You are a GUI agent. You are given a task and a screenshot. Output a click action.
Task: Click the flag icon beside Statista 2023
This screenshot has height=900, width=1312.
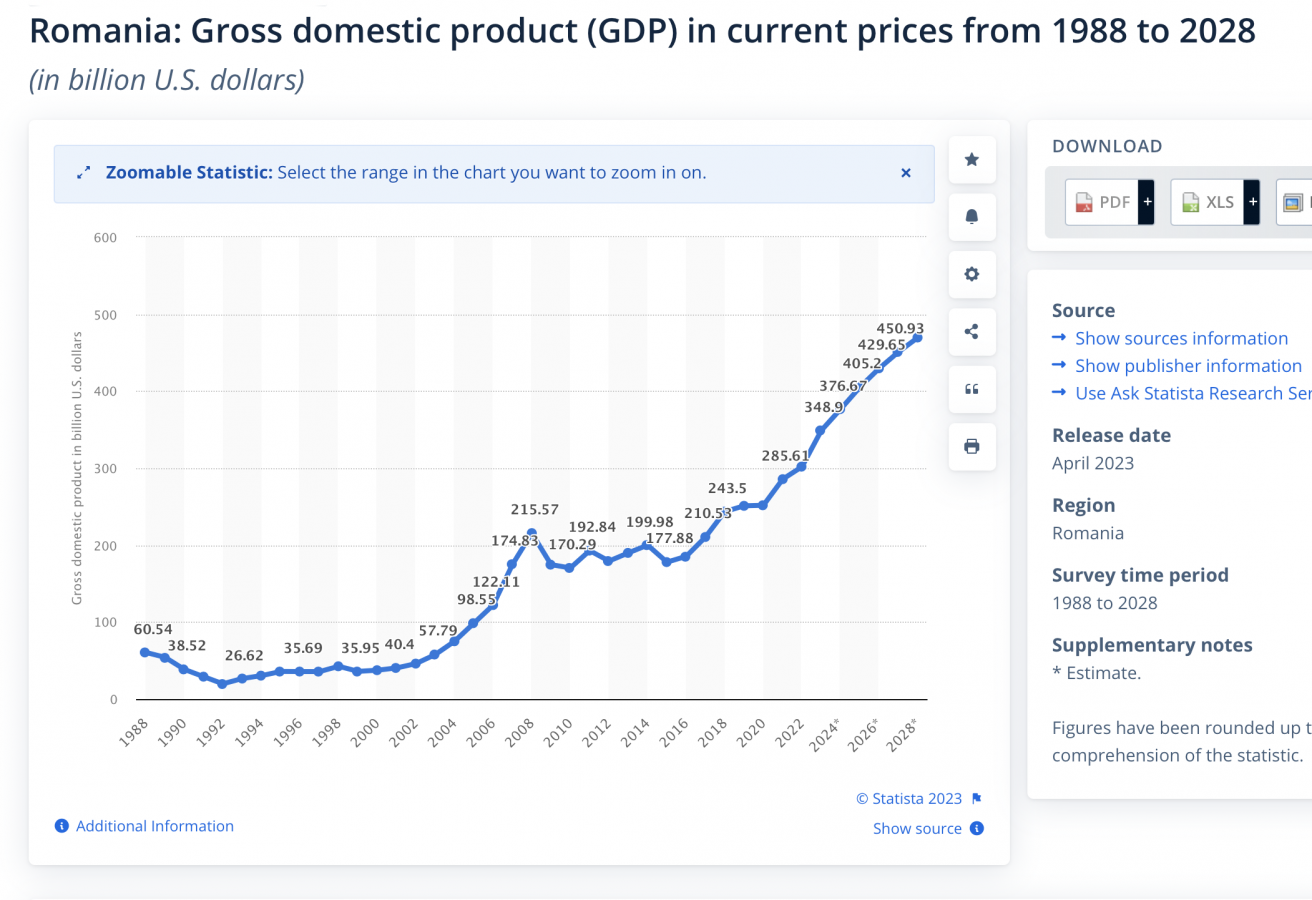pyautogui.click(x=977, y=798)
